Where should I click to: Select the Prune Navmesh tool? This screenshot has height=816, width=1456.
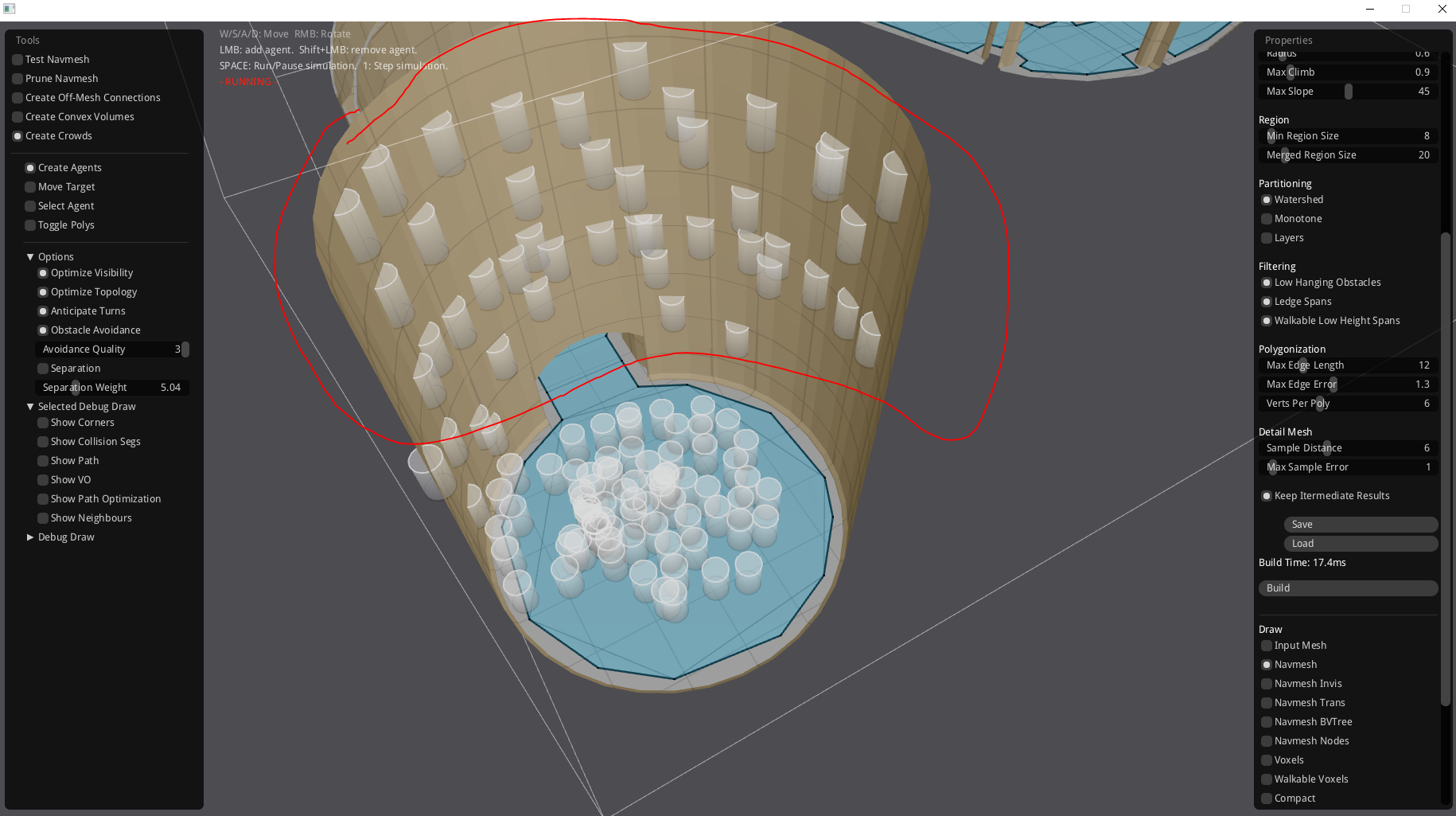18,78
